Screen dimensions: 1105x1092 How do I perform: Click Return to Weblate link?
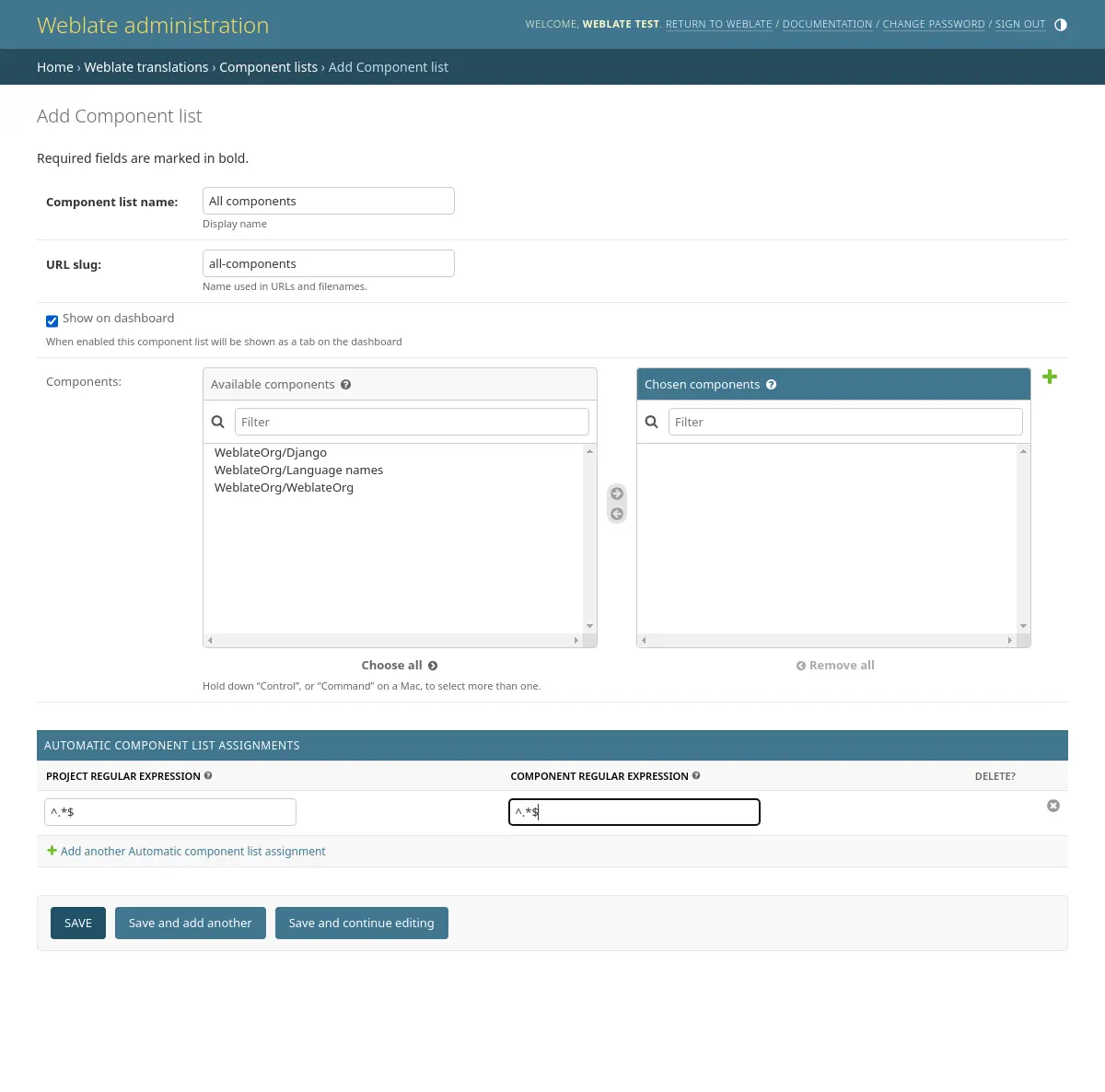(x=719, y=25)
